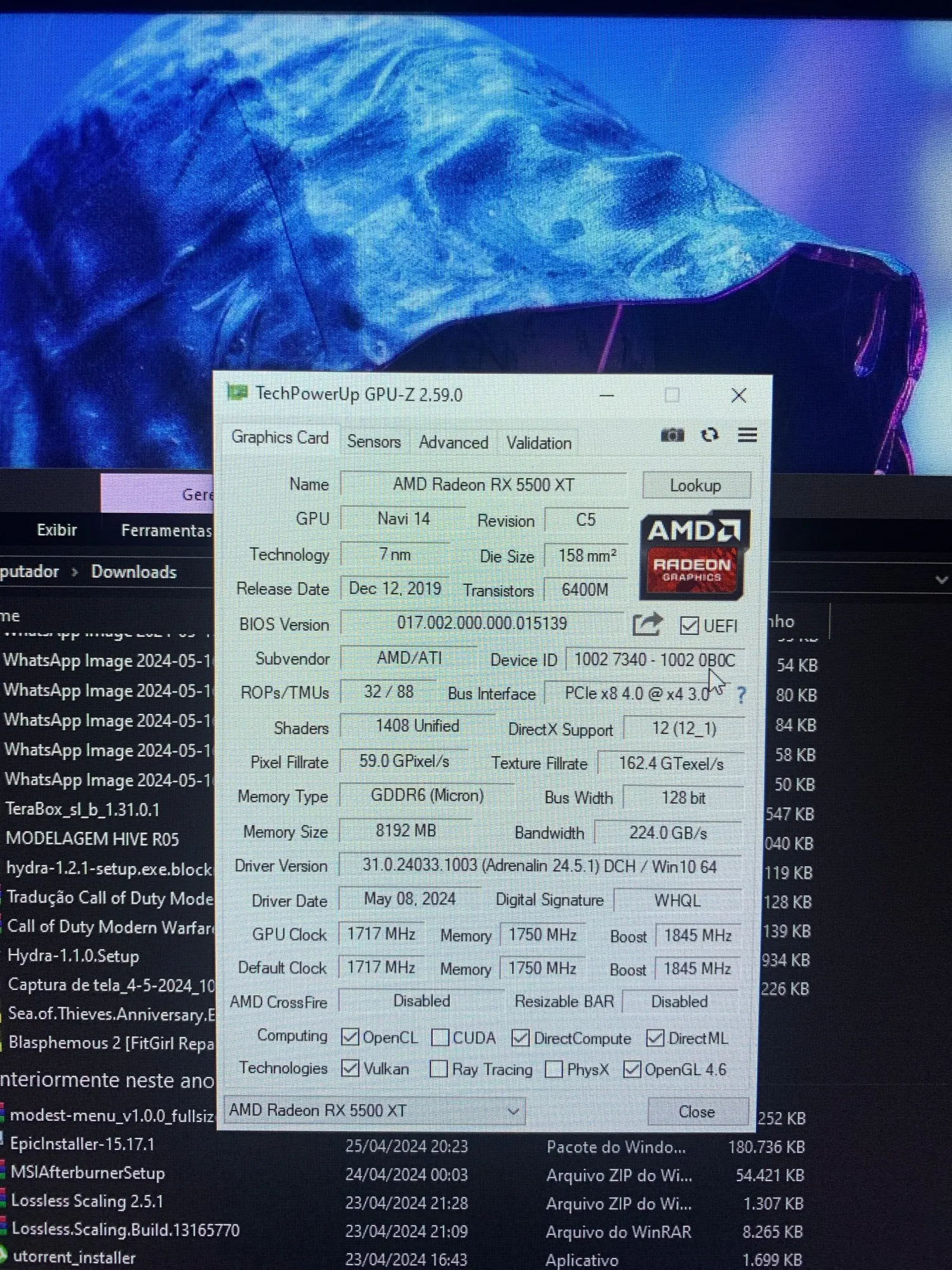Select the TeraBox_sl_b_1.31.0.1 file
The image size is (952, 1270).
click(83, 809)
